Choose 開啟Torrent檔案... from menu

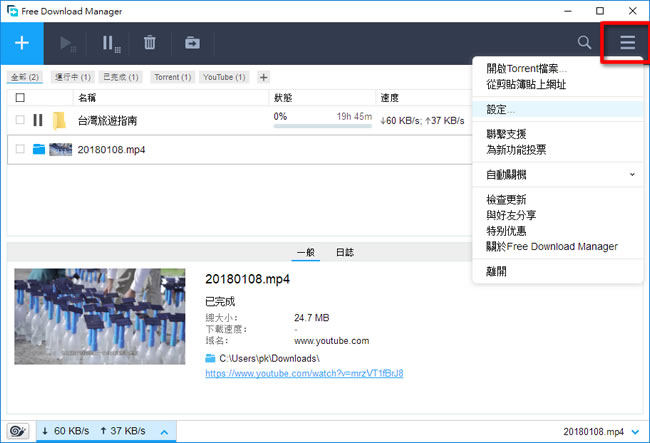coord(558,68)
